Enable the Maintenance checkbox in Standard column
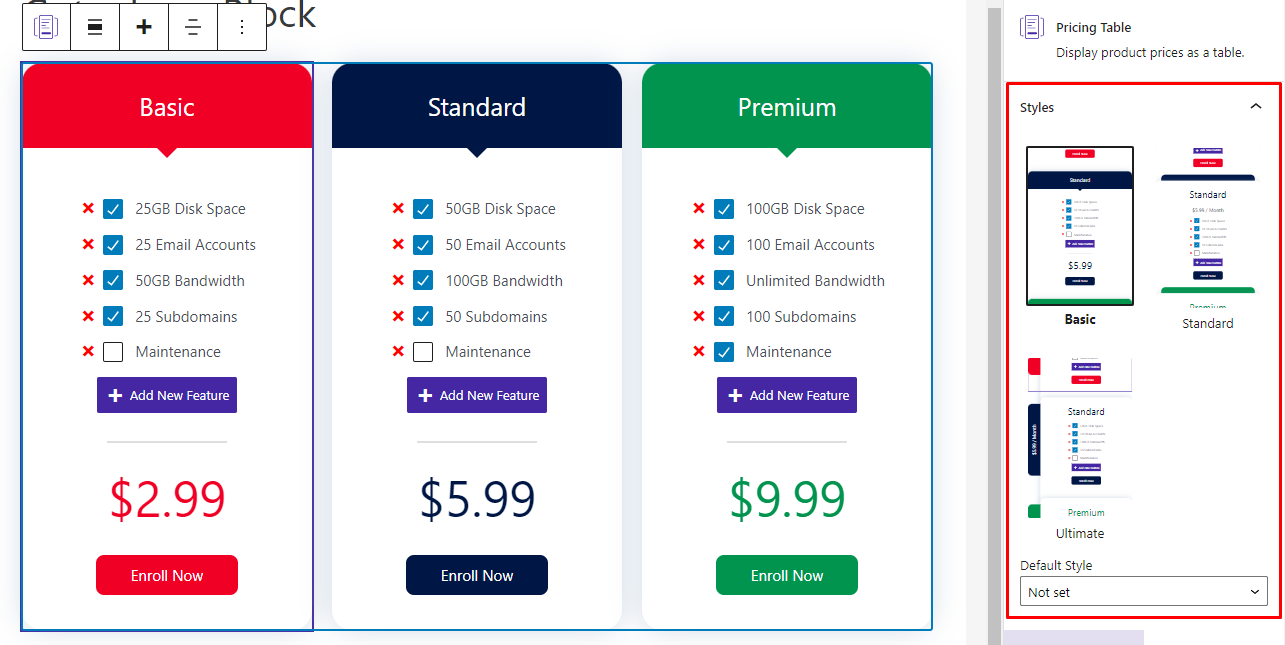The width and height of the screenshot is (1285, 645). 422,351
